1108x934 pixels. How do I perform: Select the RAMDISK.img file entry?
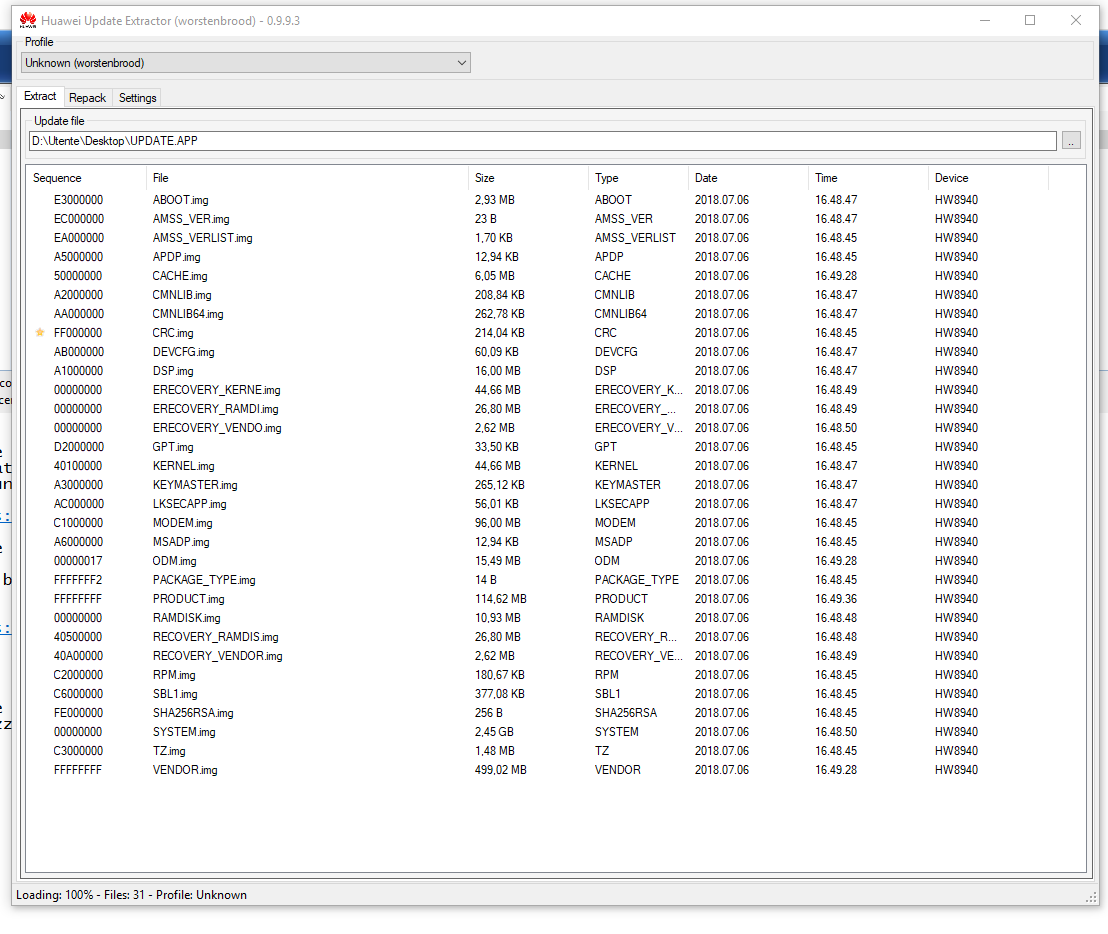click(187, 619)
